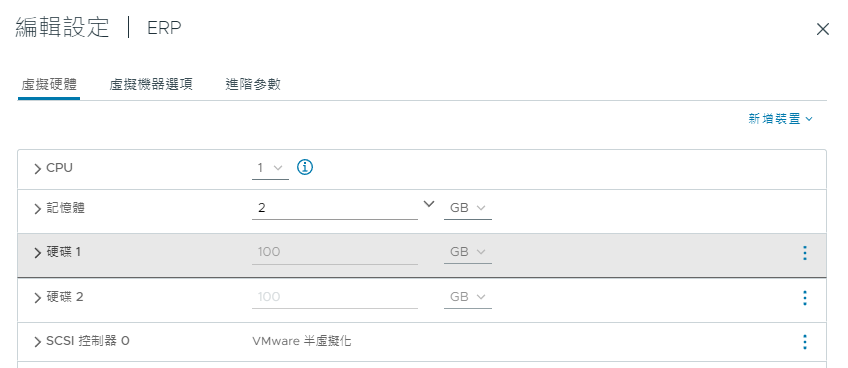Switch to the 進階參數 tab
Screen dimensions: 848x368
[x=253, y=84]
